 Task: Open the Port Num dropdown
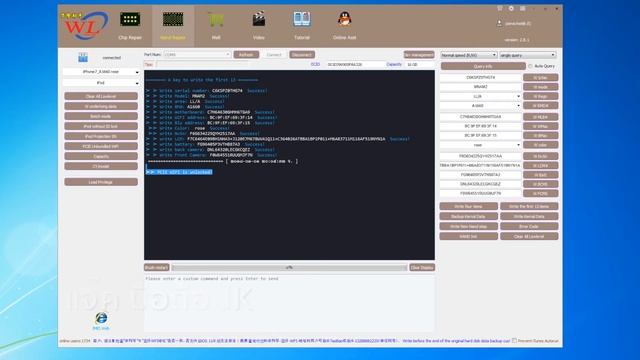coord(197,55)
